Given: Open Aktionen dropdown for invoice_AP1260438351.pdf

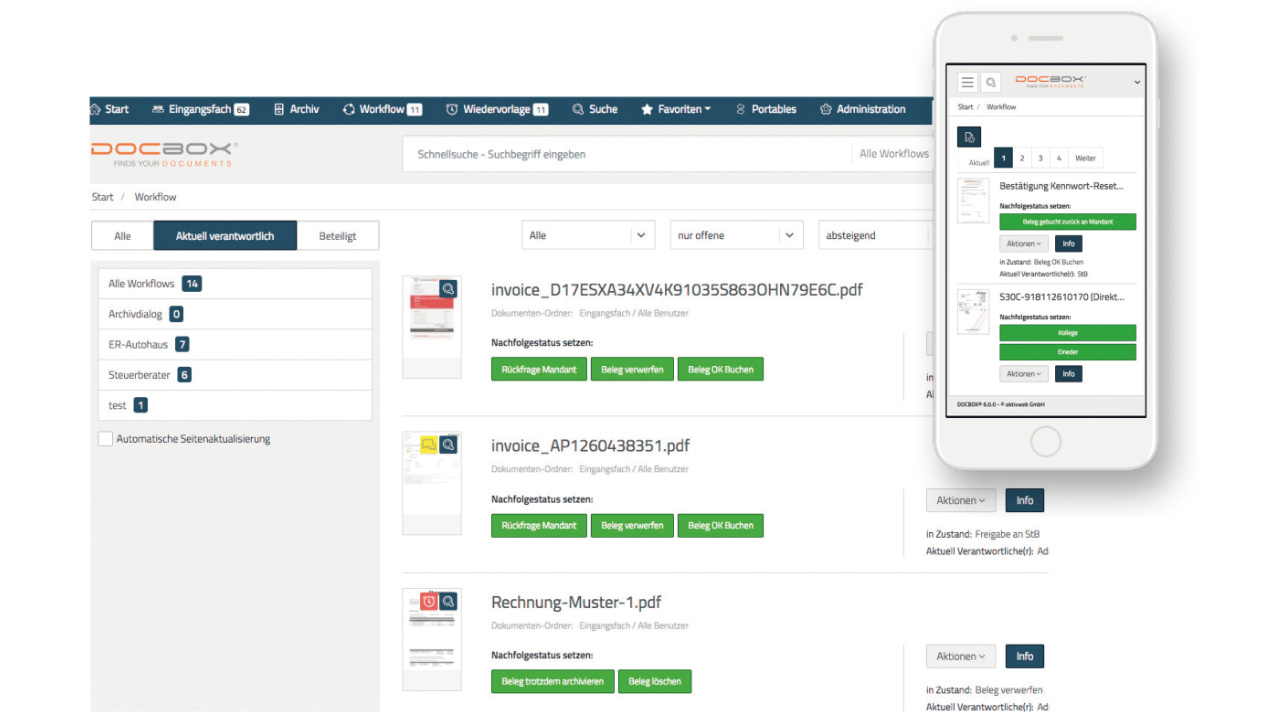Looking at the screenshot, I should [961, 500].
